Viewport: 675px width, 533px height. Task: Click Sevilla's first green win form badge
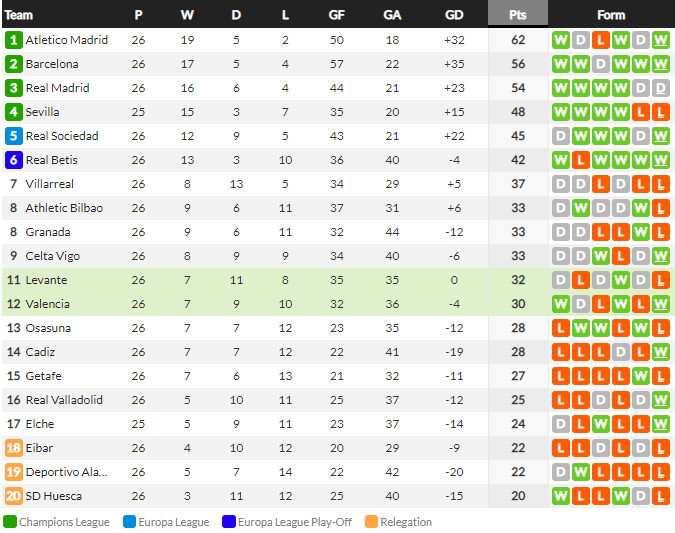coord(560,112)
